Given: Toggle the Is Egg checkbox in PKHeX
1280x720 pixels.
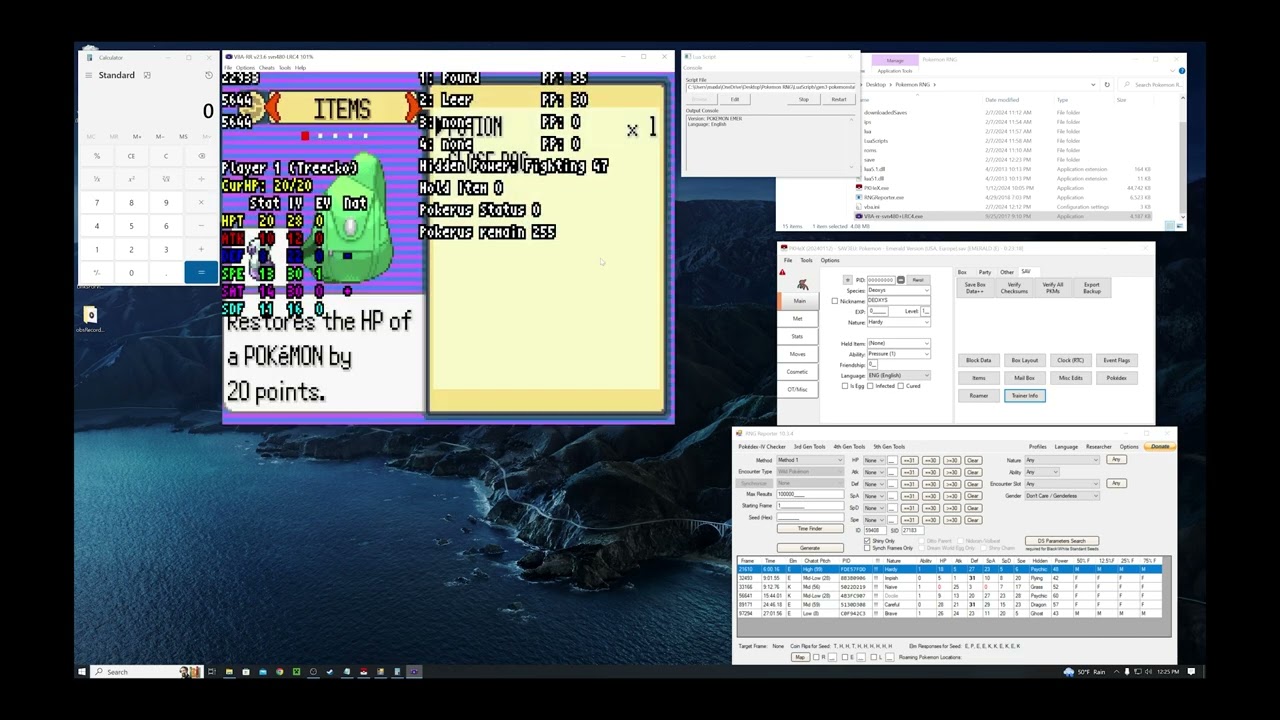Looking at the screenshot, I should click(845, 386).
